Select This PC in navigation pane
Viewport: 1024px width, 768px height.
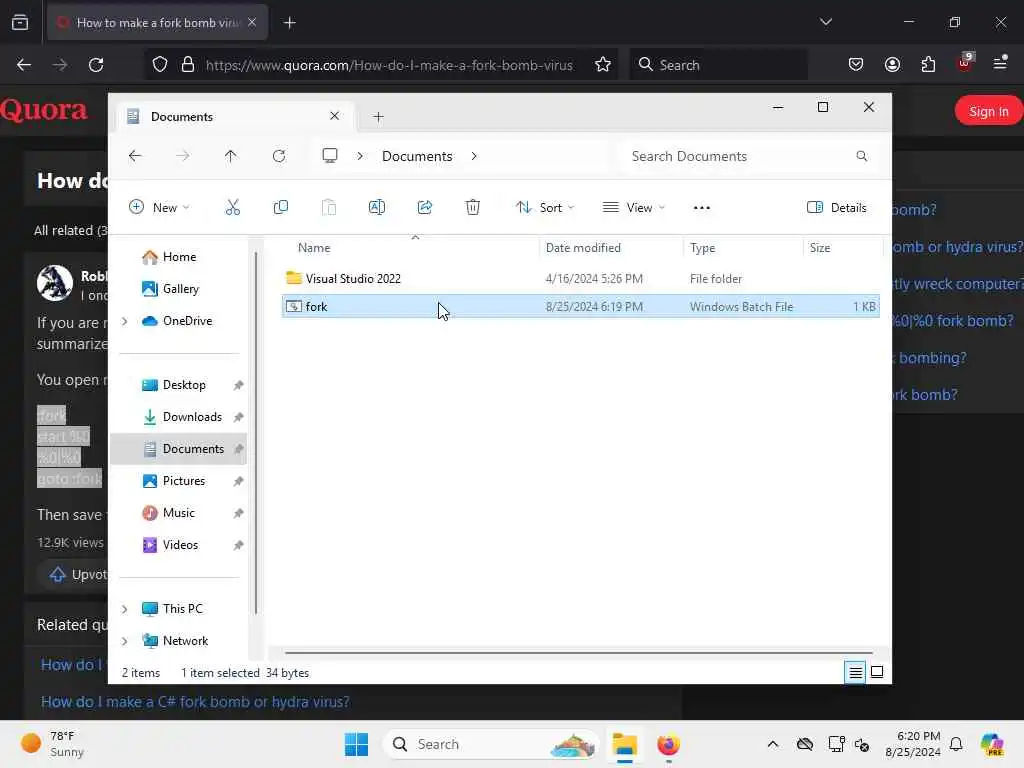tap(172, 609)
